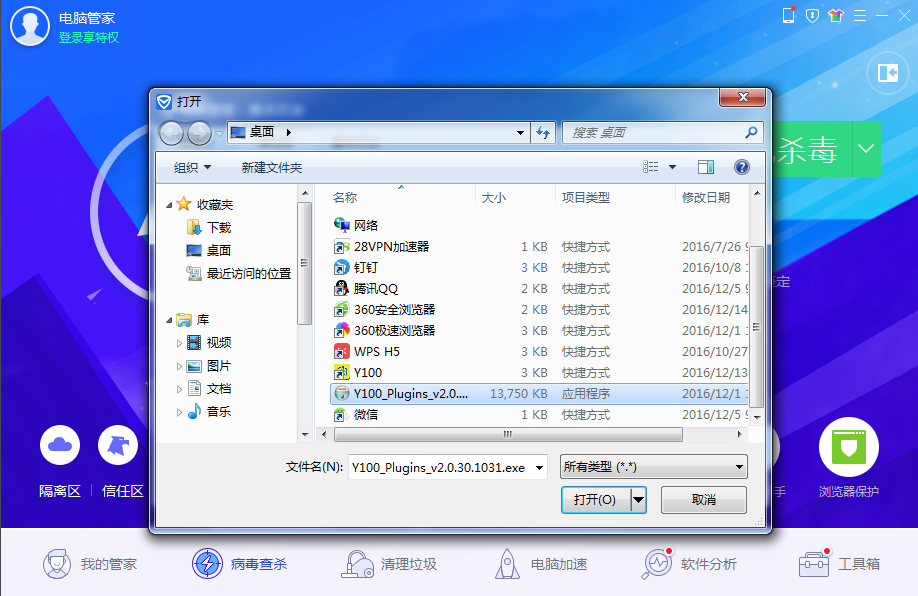
Task: Select 下载 in the favorites tree
Action: 218,227
